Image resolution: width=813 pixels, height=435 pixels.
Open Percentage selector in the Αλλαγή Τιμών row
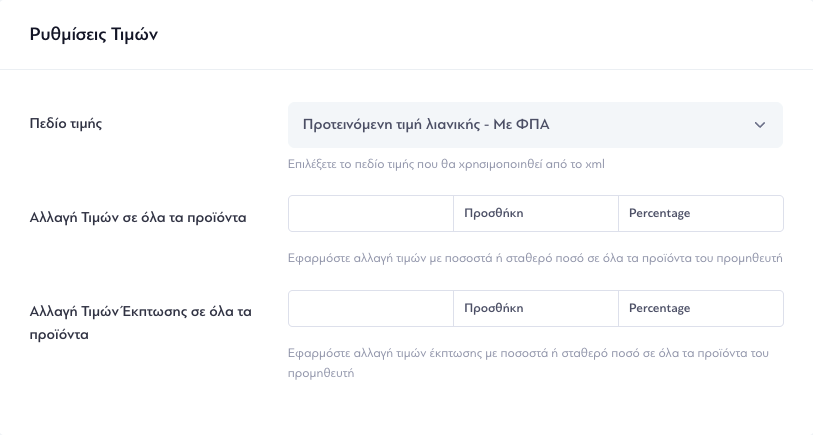coord(700,214)
